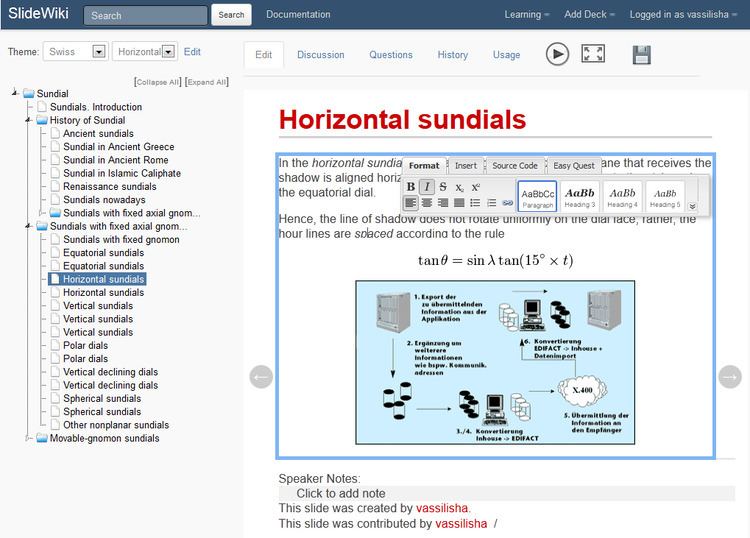Open Sundial in Islamic Caliphate slide
750x538 pixels.
(x=122, y=173)
